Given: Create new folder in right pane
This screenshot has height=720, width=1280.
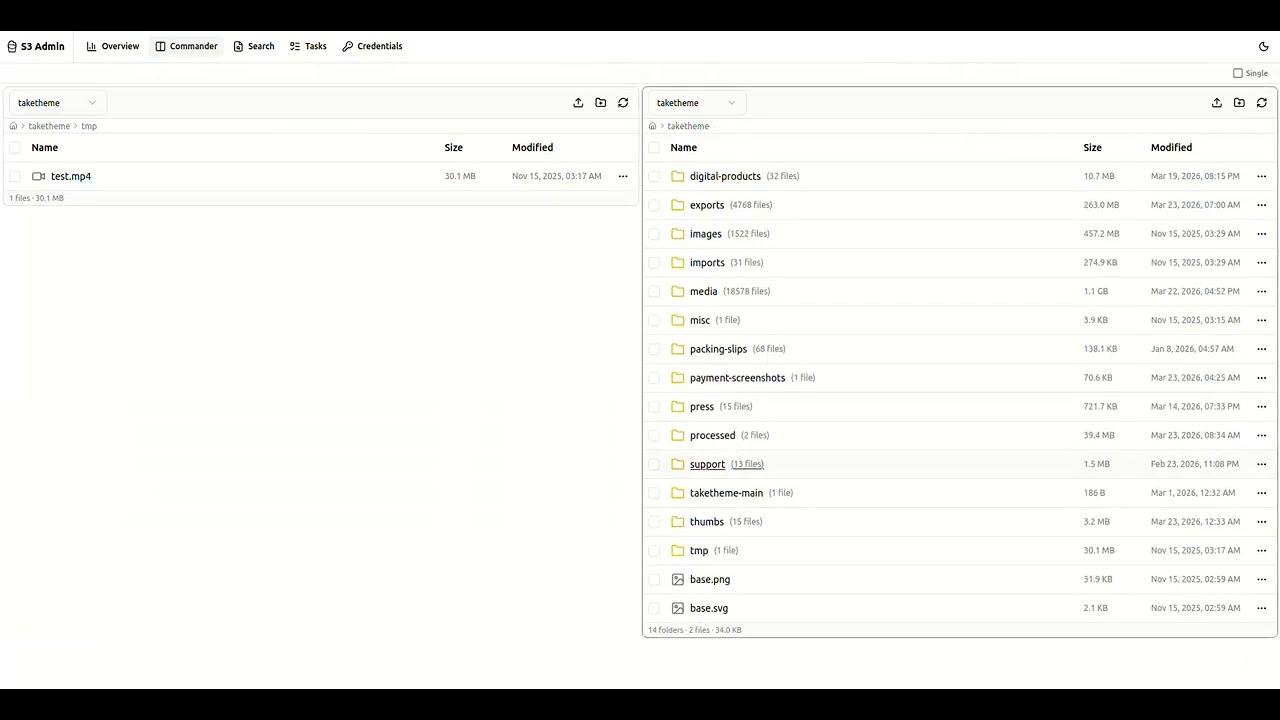Looking at the screenshot, I should pos(1239,103).
